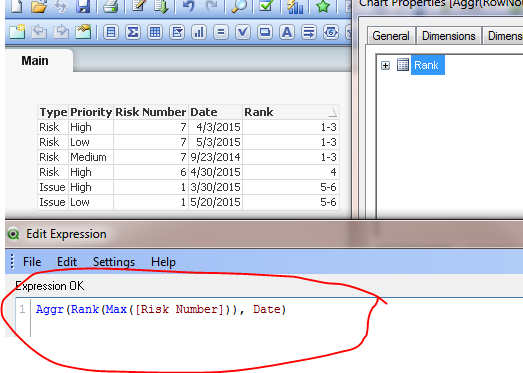Create a Button object icon
The width and height of the screenshot is (523, 373).
tap(265, 32)
